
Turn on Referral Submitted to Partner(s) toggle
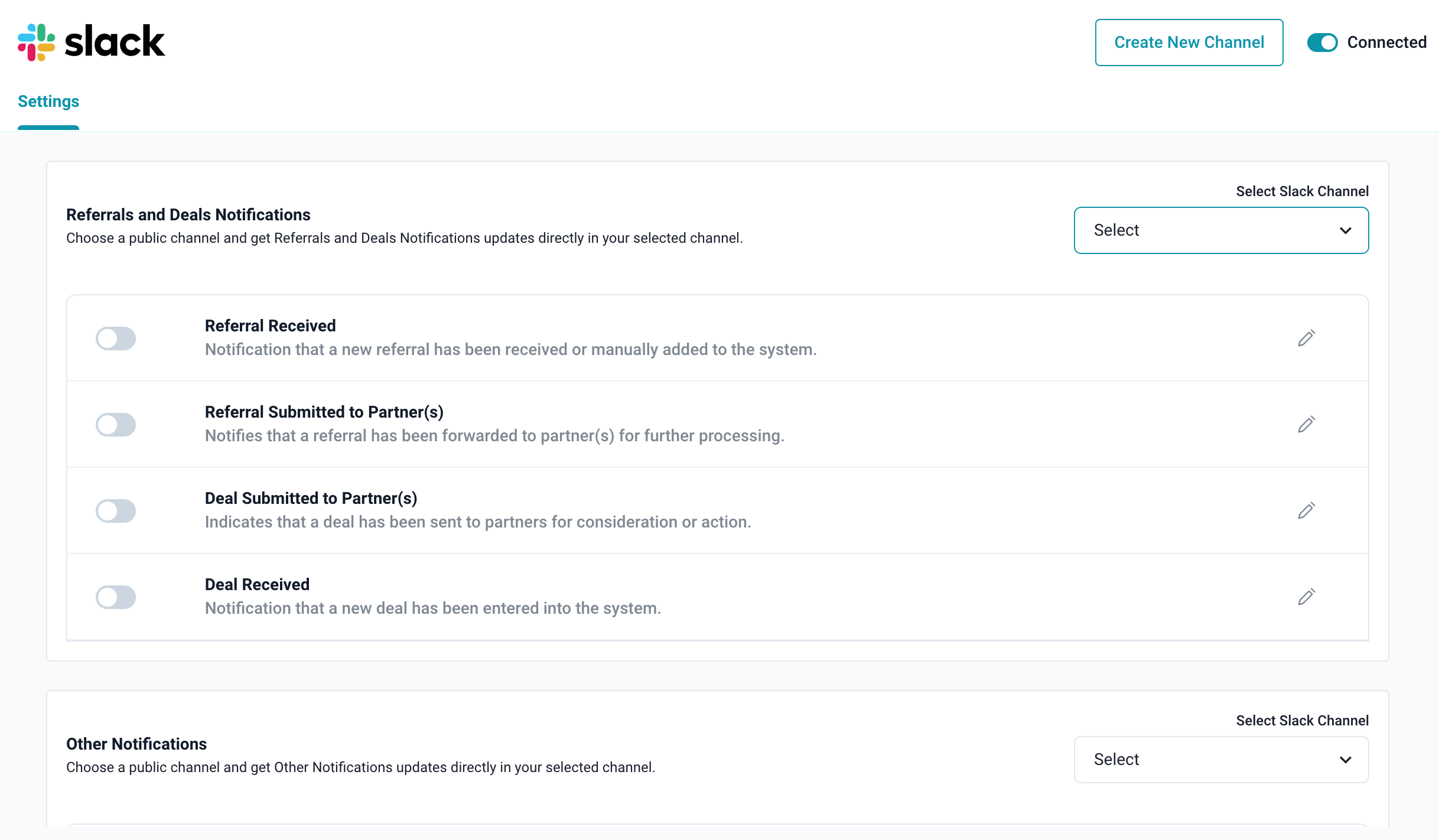pyautogui.click(x=116, y=425)
